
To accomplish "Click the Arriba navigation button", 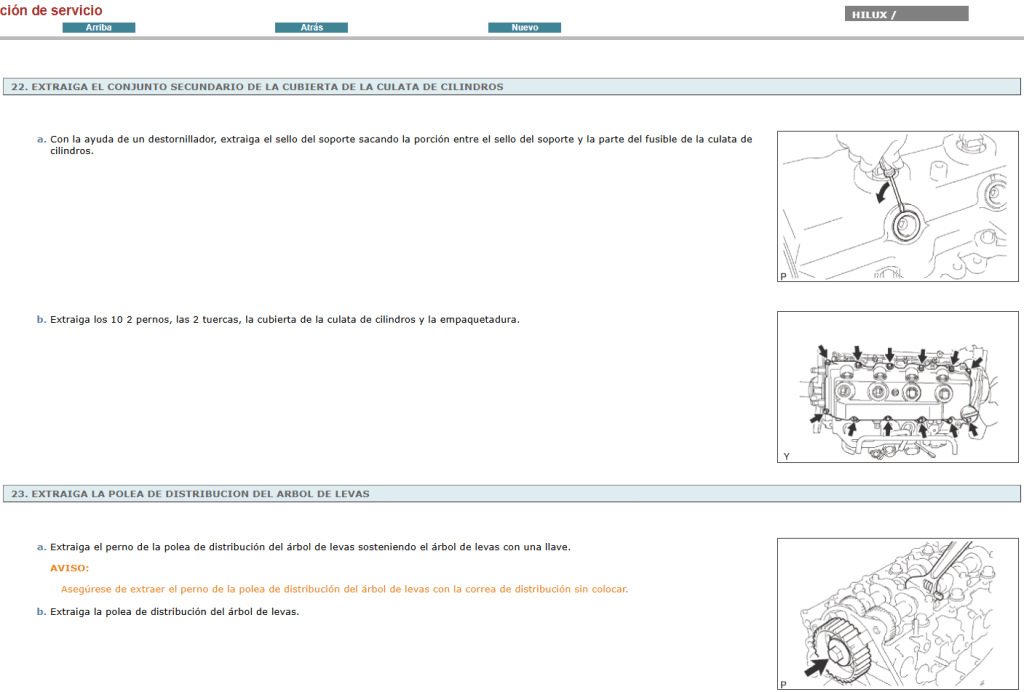I will (100, 27).
